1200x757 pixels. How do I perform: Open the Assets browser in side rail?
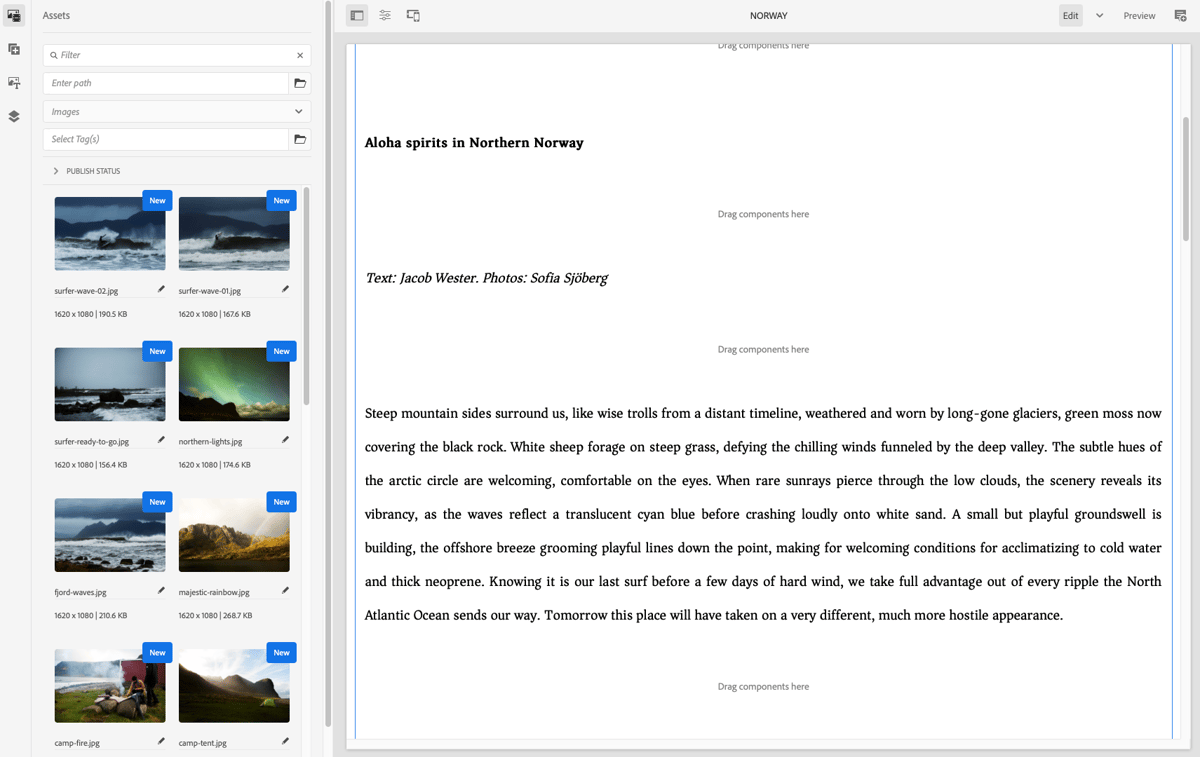point(14,16)
